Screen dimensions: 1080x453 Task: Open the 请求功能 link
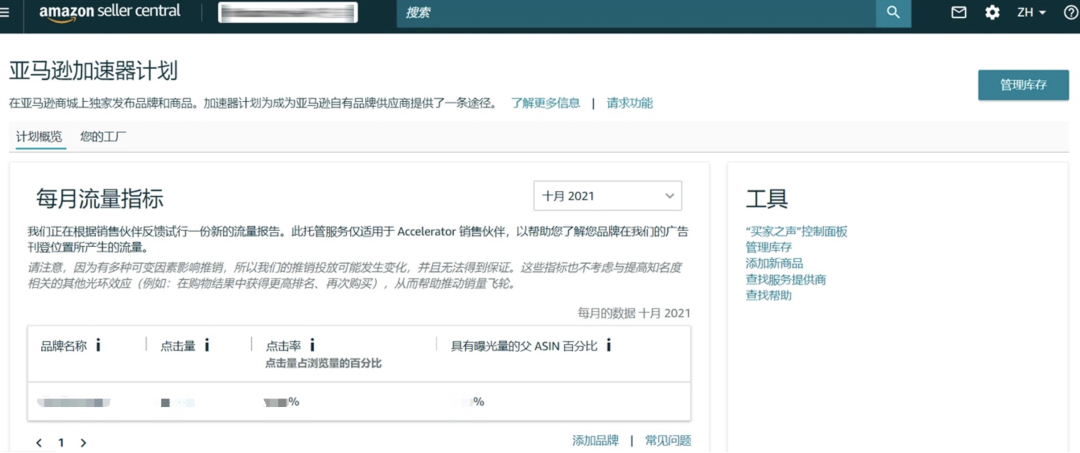click(x=630, y=103)
